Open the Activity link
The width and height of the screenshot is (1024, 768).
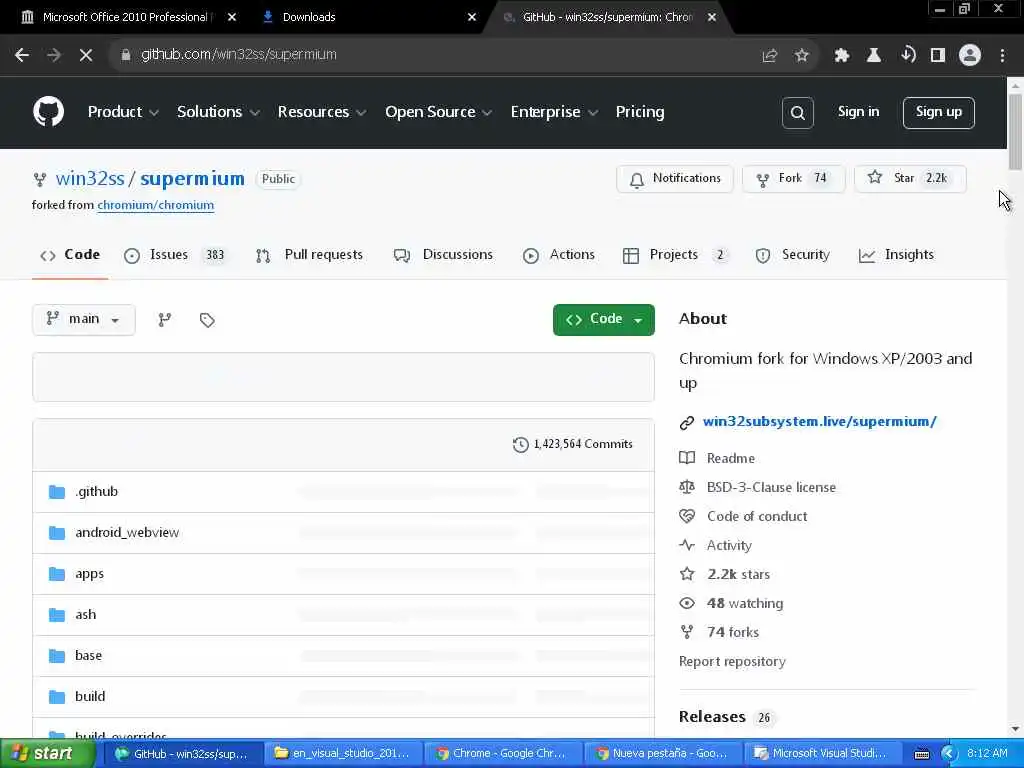pos(729,546)
